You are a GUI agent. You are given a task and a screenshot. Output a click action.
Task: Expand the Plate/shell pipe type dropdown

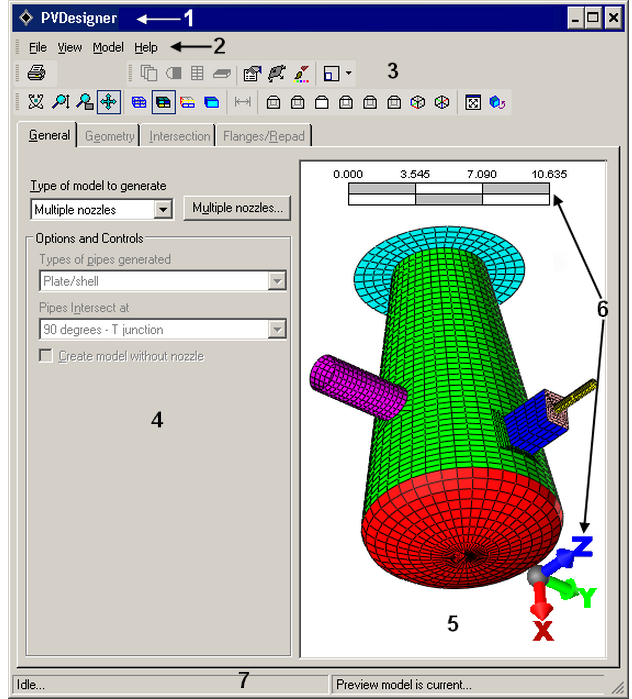(x=277, y=281)
